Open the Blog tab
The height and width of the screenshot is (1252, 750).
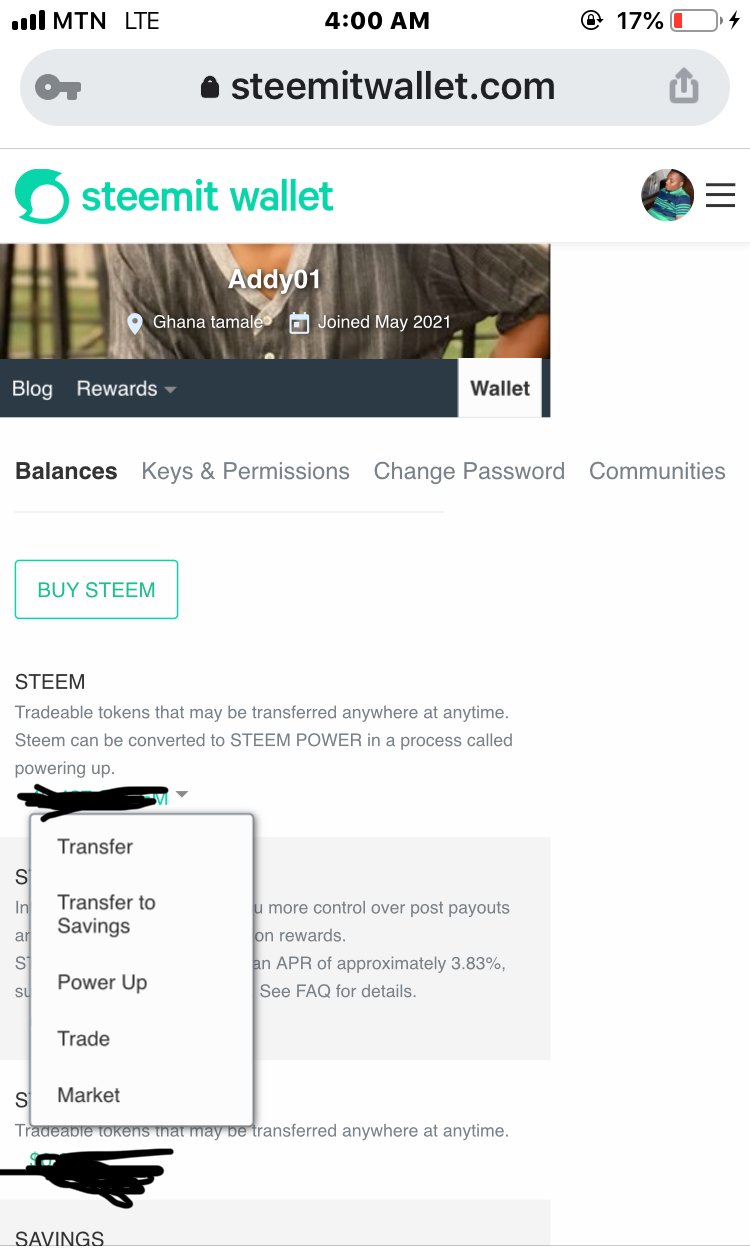[32, 389]
